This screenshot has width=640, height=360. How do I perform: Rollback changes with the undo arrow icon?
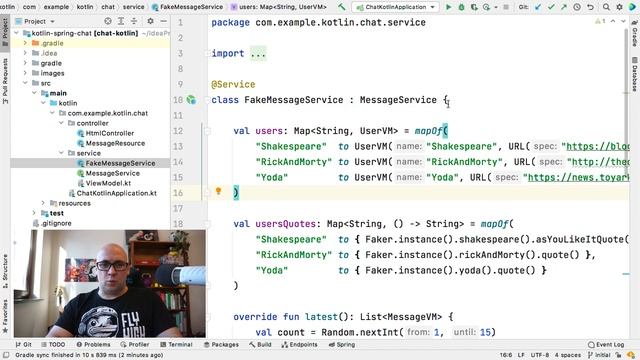click(x=590, y=7)
